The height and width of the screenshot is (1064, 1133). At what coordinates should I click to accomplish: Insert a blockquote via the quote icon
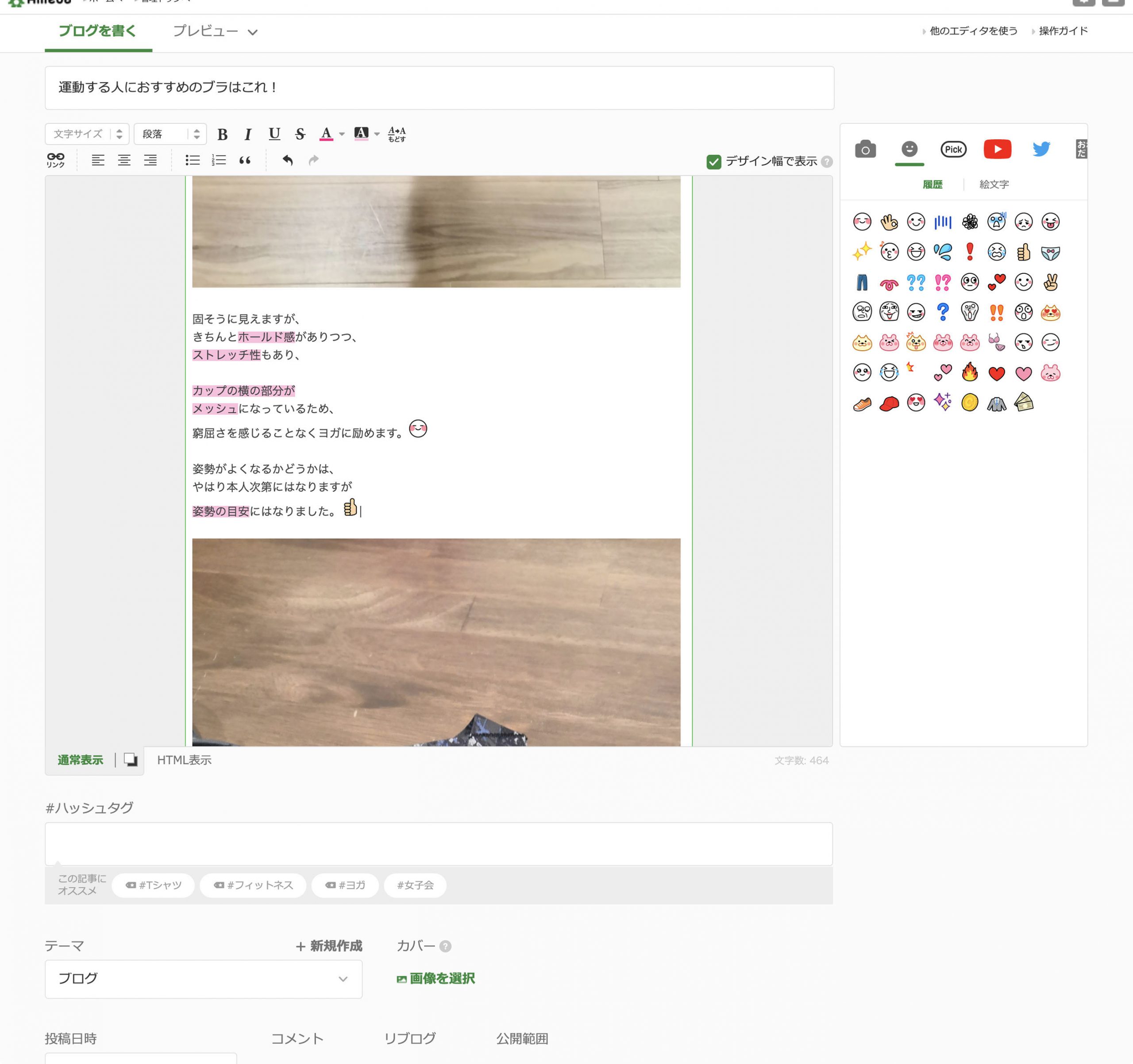245,161
